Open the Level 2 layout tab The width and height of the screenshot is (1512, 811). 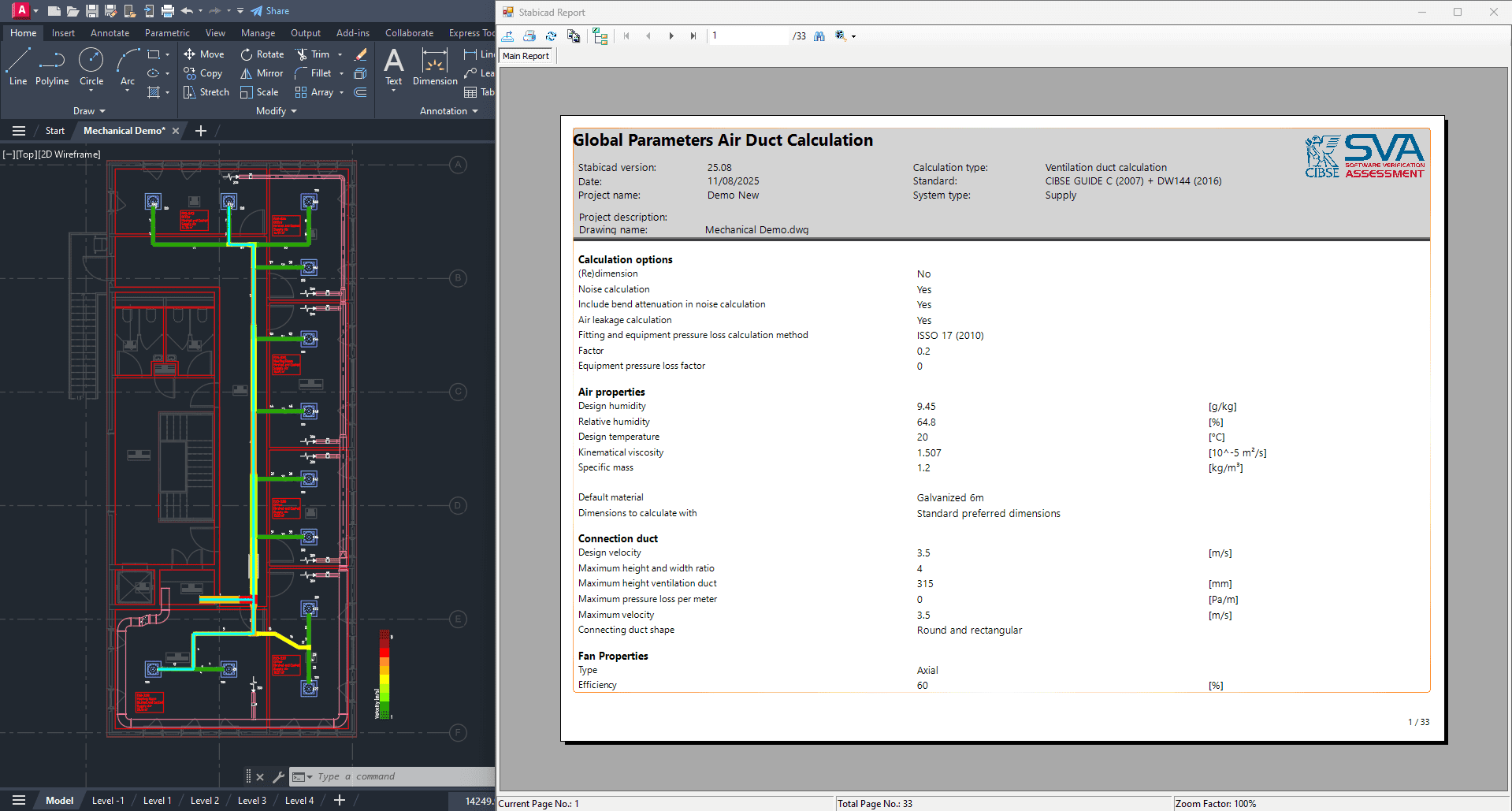pyautogui.click(x=204, y=800)
